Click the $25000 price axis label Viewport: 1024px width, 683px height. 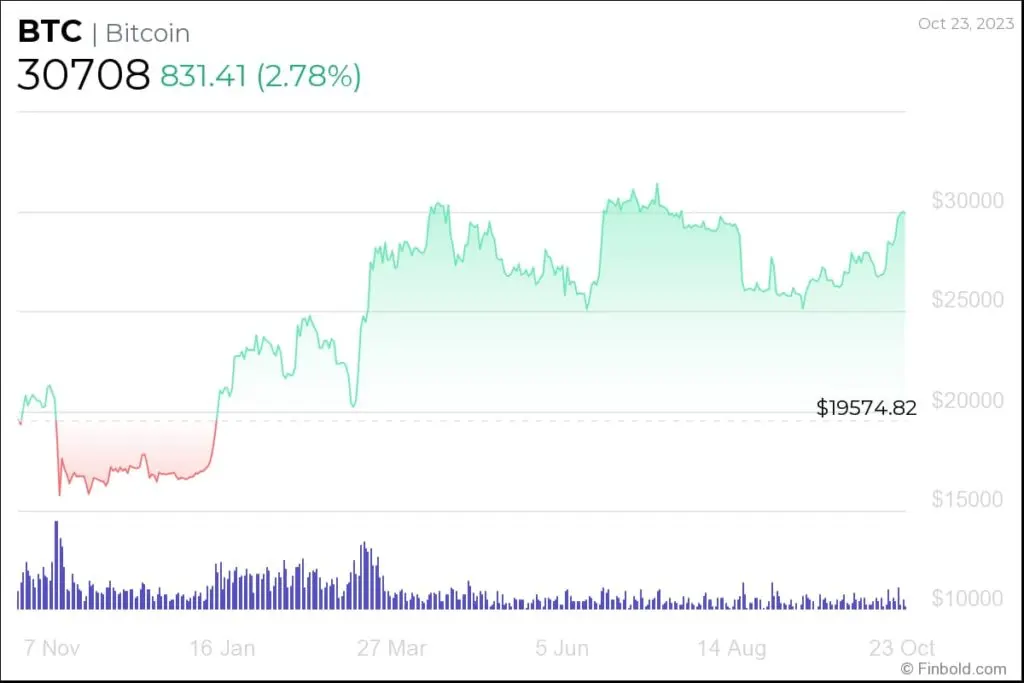pyautogui.click(x=966, y=299)
